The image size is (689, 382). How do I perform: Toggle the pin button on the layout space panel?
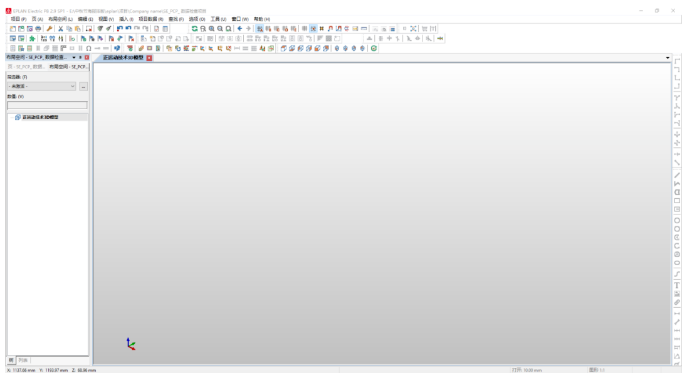point(80,58)
